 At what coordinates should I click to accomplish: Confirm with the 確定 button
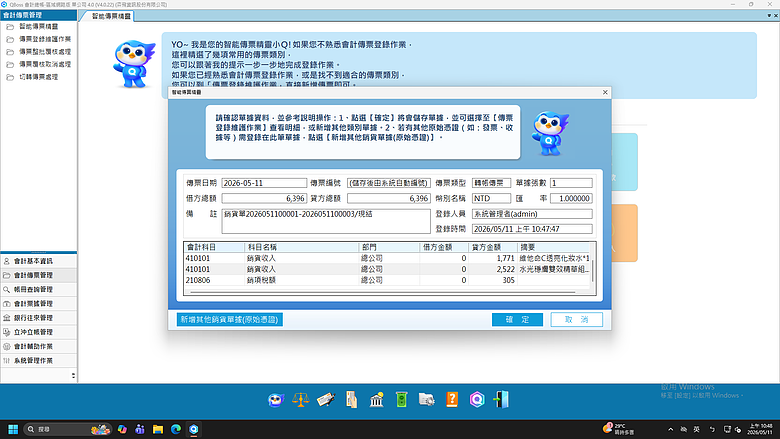(x=517, y=319)
